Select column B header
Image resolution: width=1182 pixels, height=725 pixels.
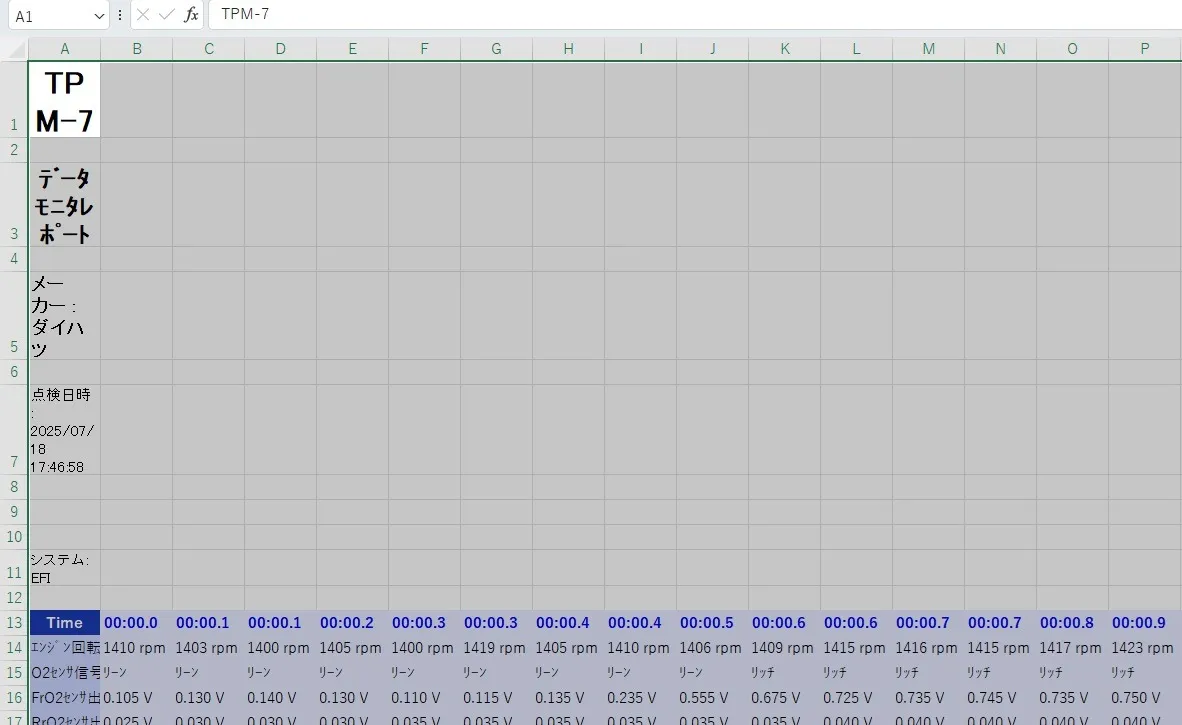tap(137, 49)
